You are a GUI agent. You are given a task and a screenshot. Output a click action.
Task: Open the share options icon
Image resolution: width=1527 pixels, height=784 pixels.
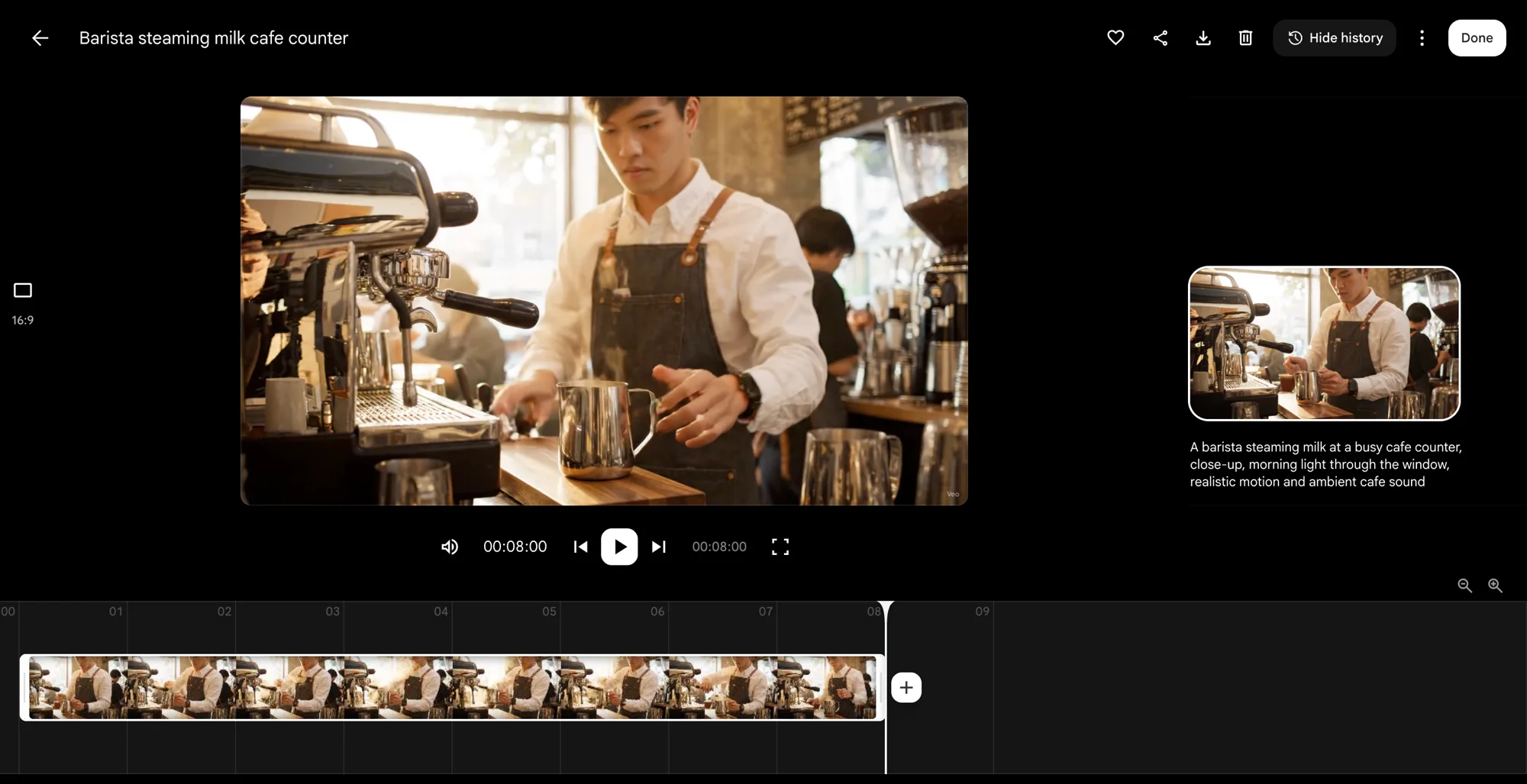[x=1160, y=37]
